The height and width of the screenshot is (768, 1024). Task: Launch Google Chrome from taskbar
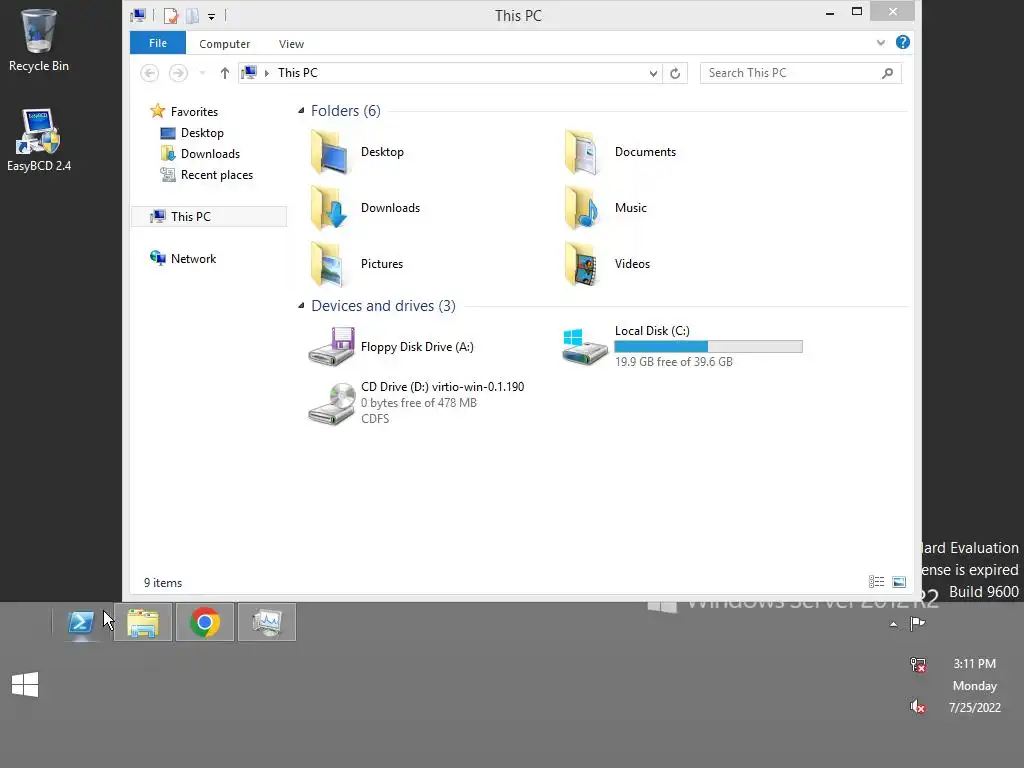[205, 622]
